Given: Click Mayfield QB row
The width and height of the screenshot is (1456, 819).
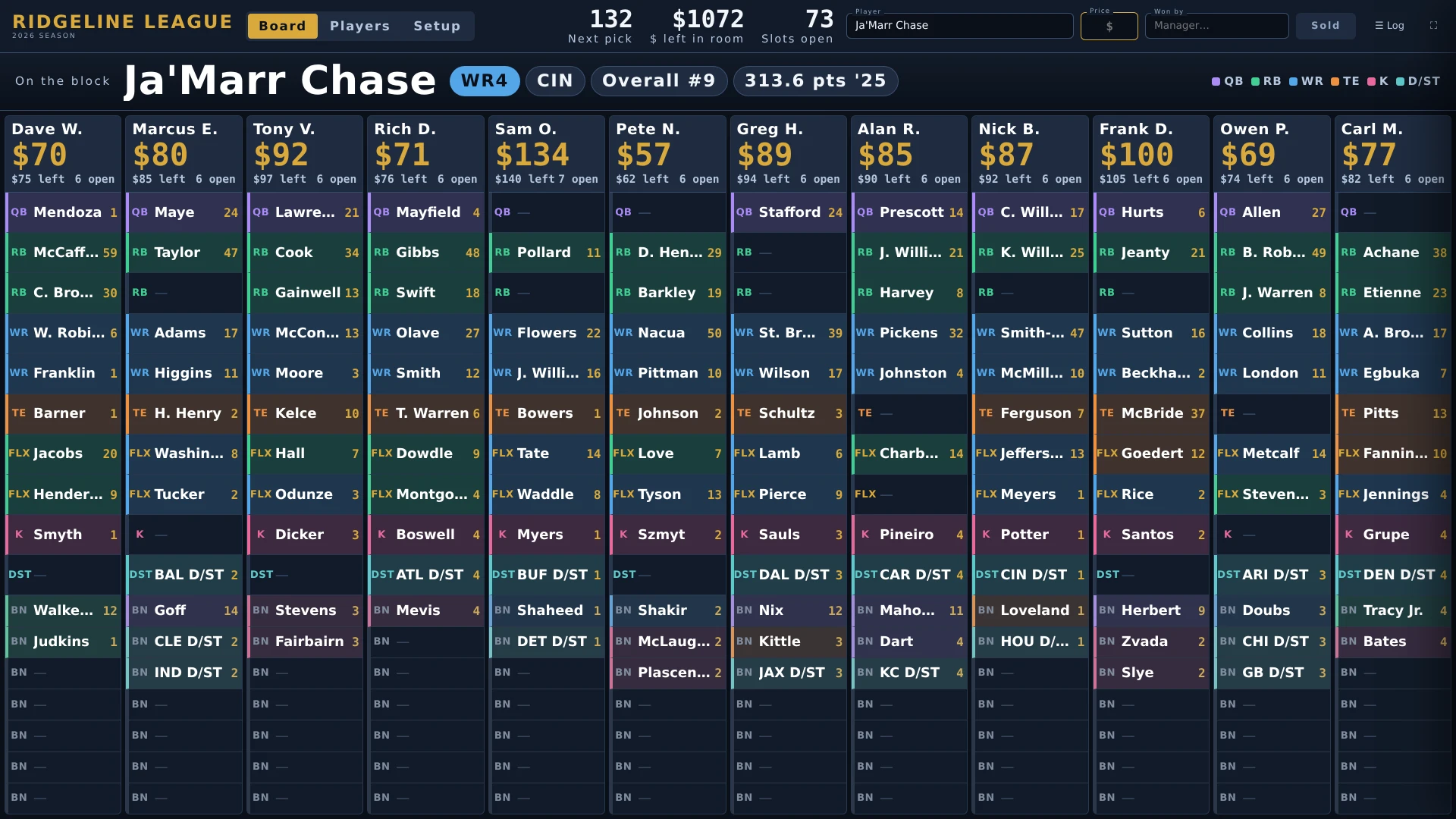Looking at the screenshot, I should pos(426,212).
